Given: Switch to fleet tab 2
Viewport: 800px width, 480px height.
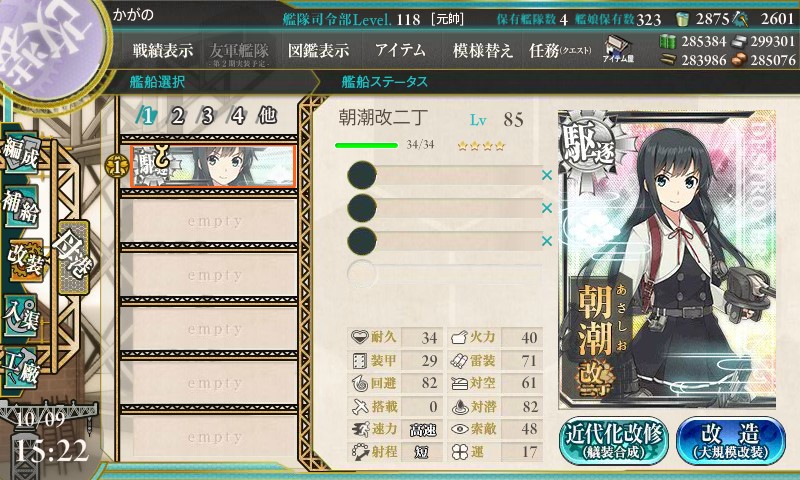Looking at the screenshot, I should click(177, 116).
